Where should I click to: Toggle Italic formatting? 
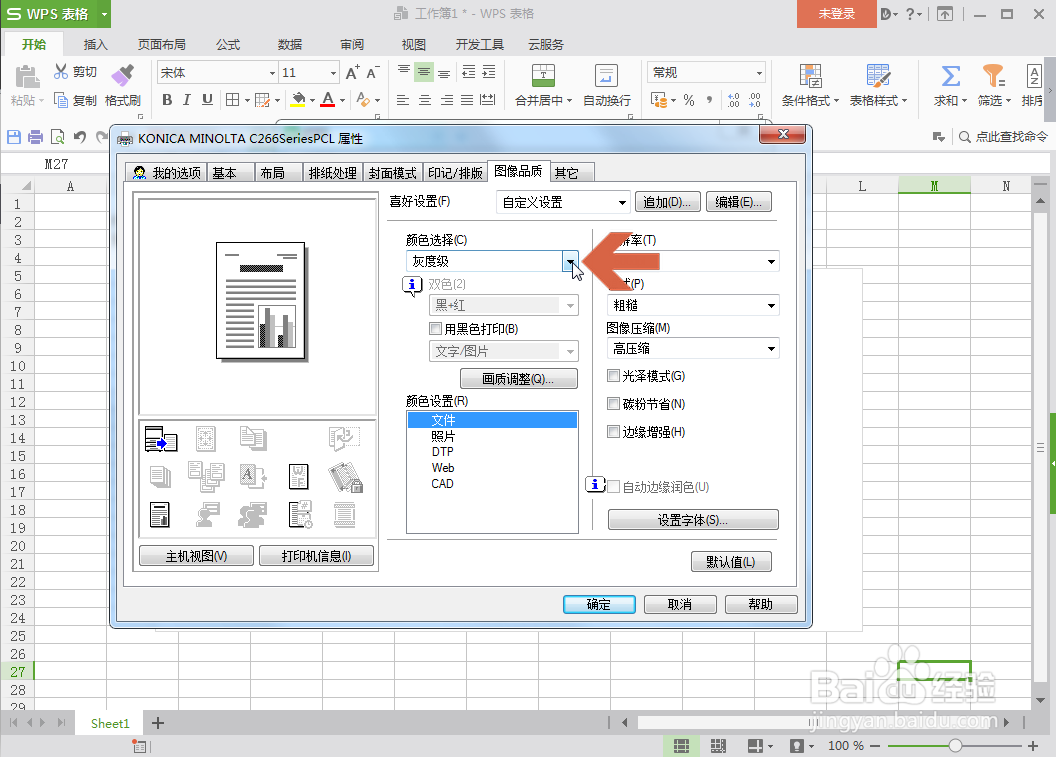(187, 100)
